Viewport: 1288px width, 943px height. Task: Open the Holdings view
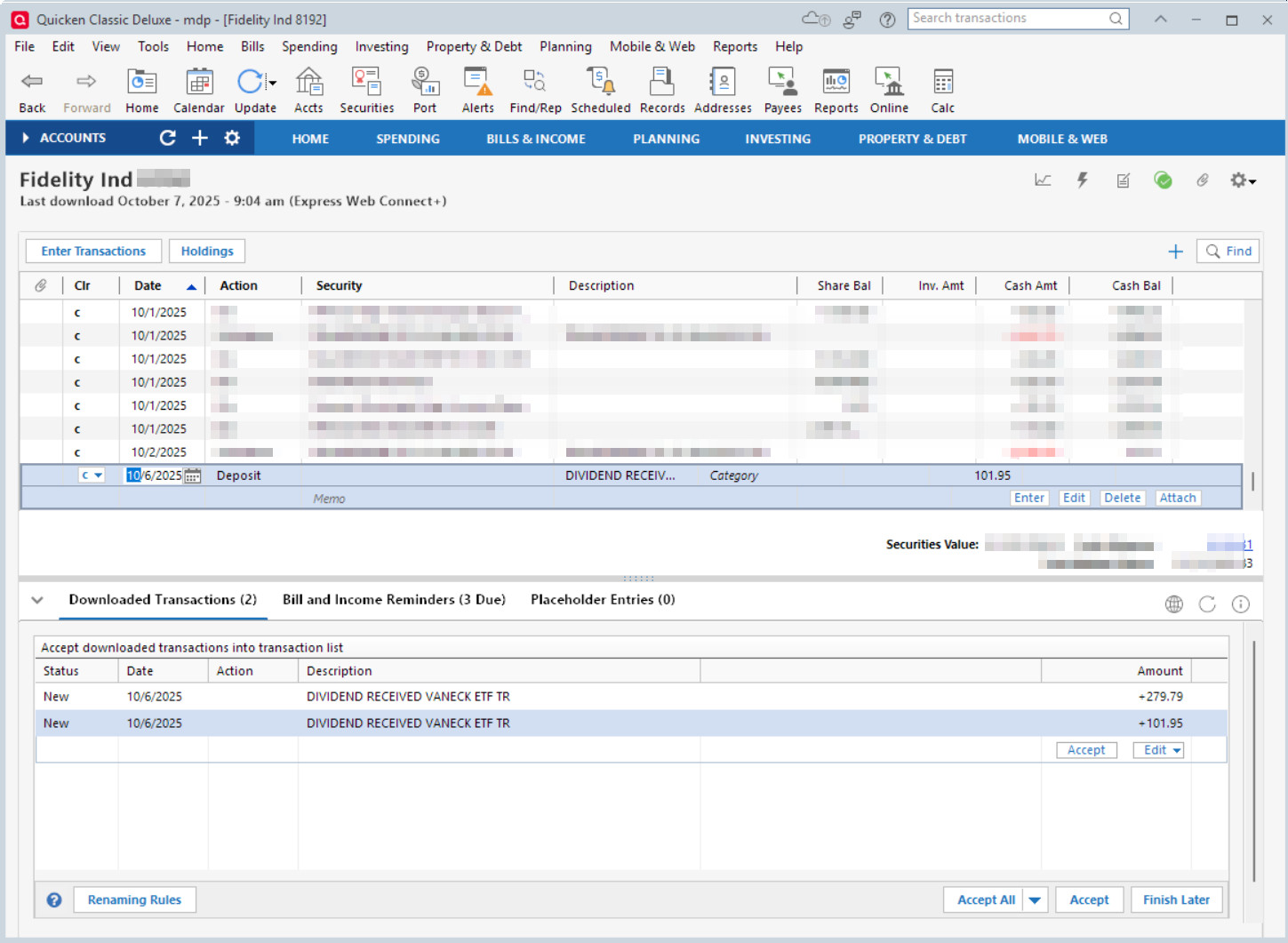click(207, 252)
